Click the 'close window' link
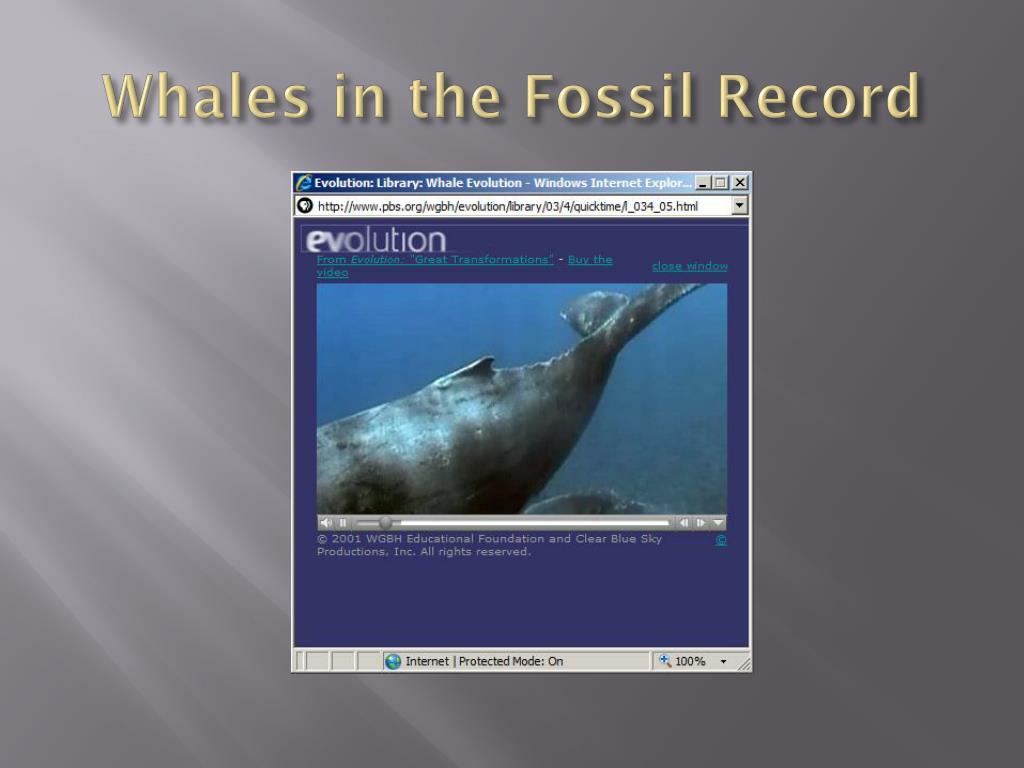Image resolution: width=1024 pixels, height=768 pixels. 690,266
